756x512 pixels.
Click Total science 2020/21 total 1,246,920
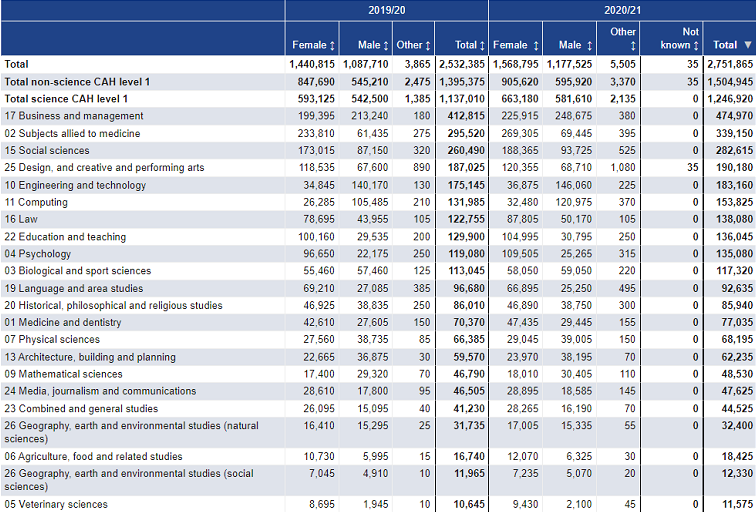coord(730,99)
